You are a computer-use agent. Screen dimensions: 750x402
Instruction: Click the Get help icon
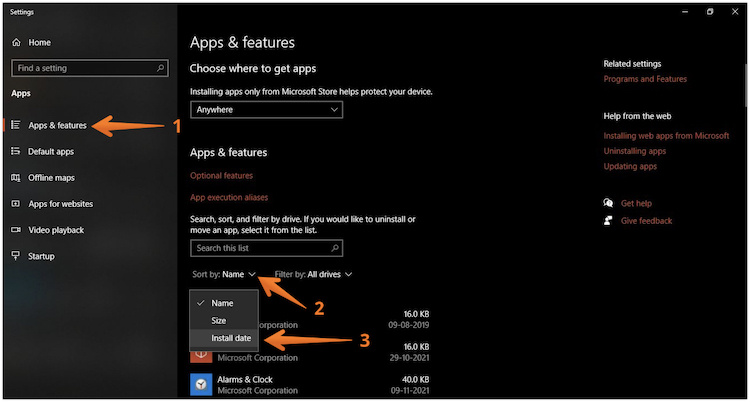609,203
